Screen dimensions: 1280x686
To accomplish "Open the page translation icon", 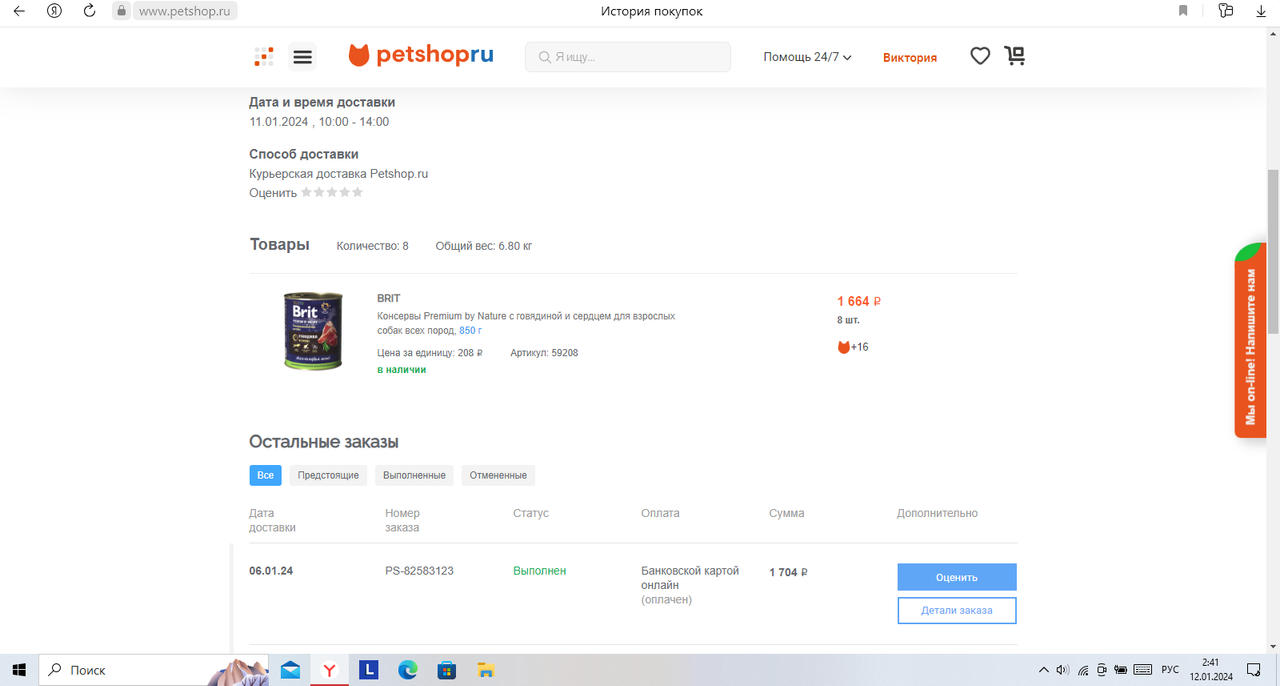I will 1226,11.
